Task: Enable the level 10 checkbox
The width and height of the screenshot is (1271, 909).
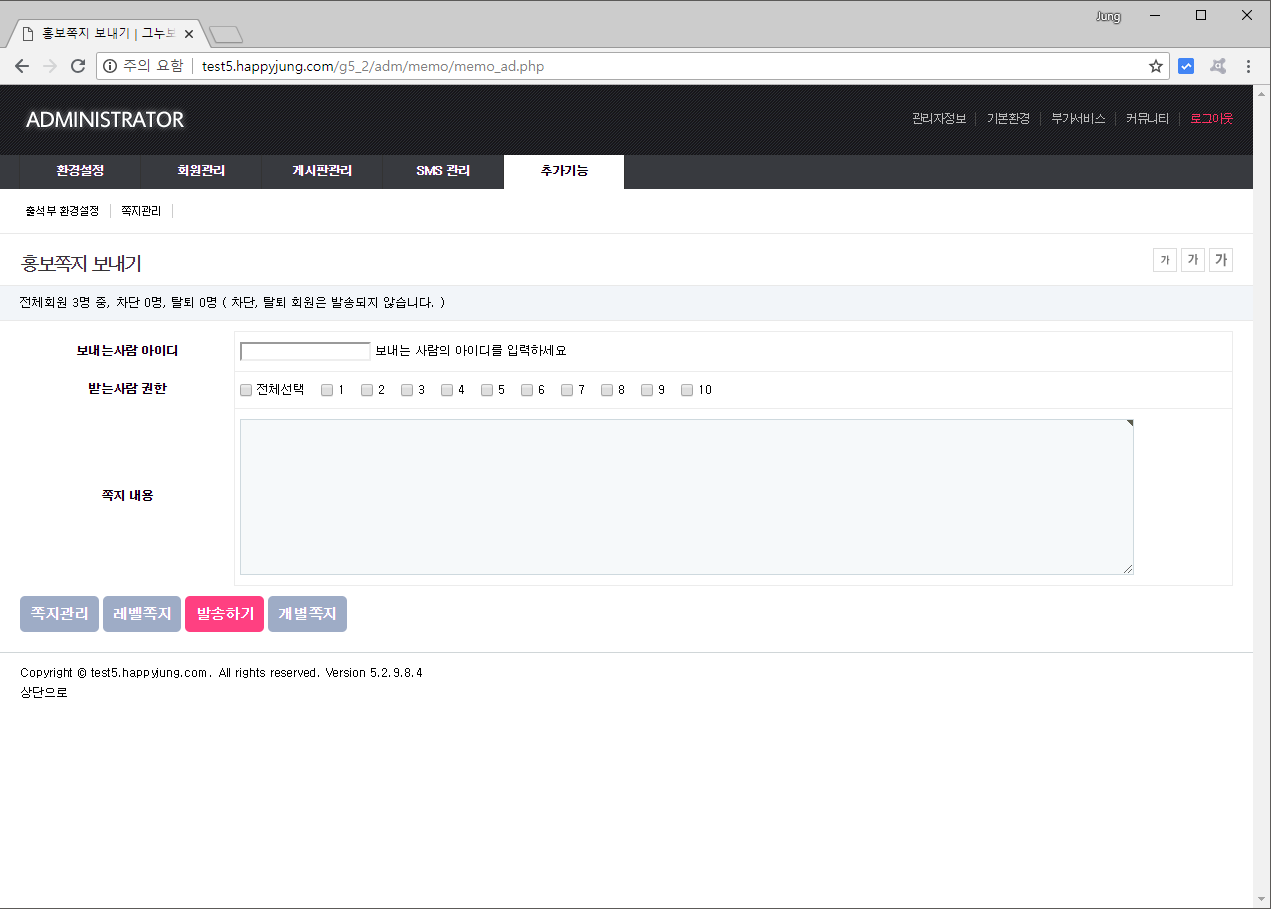Action: click(x=687, y=390)
